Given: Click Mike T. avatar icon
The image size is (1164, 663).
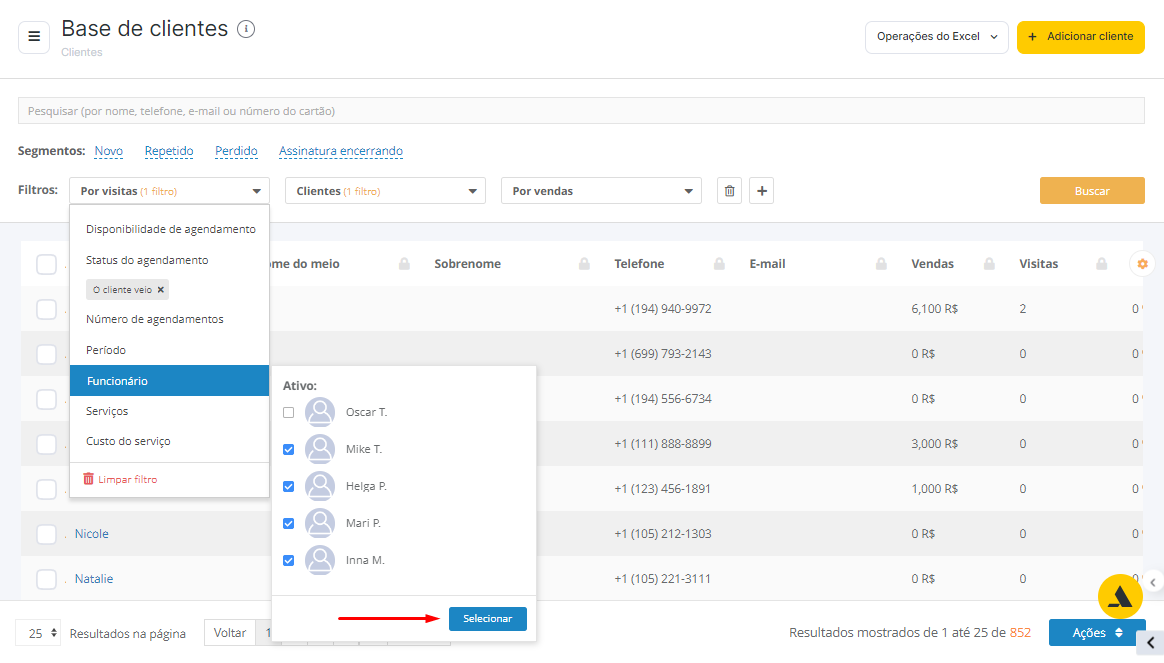Looking at the screenshot, I should click(320, 449).
